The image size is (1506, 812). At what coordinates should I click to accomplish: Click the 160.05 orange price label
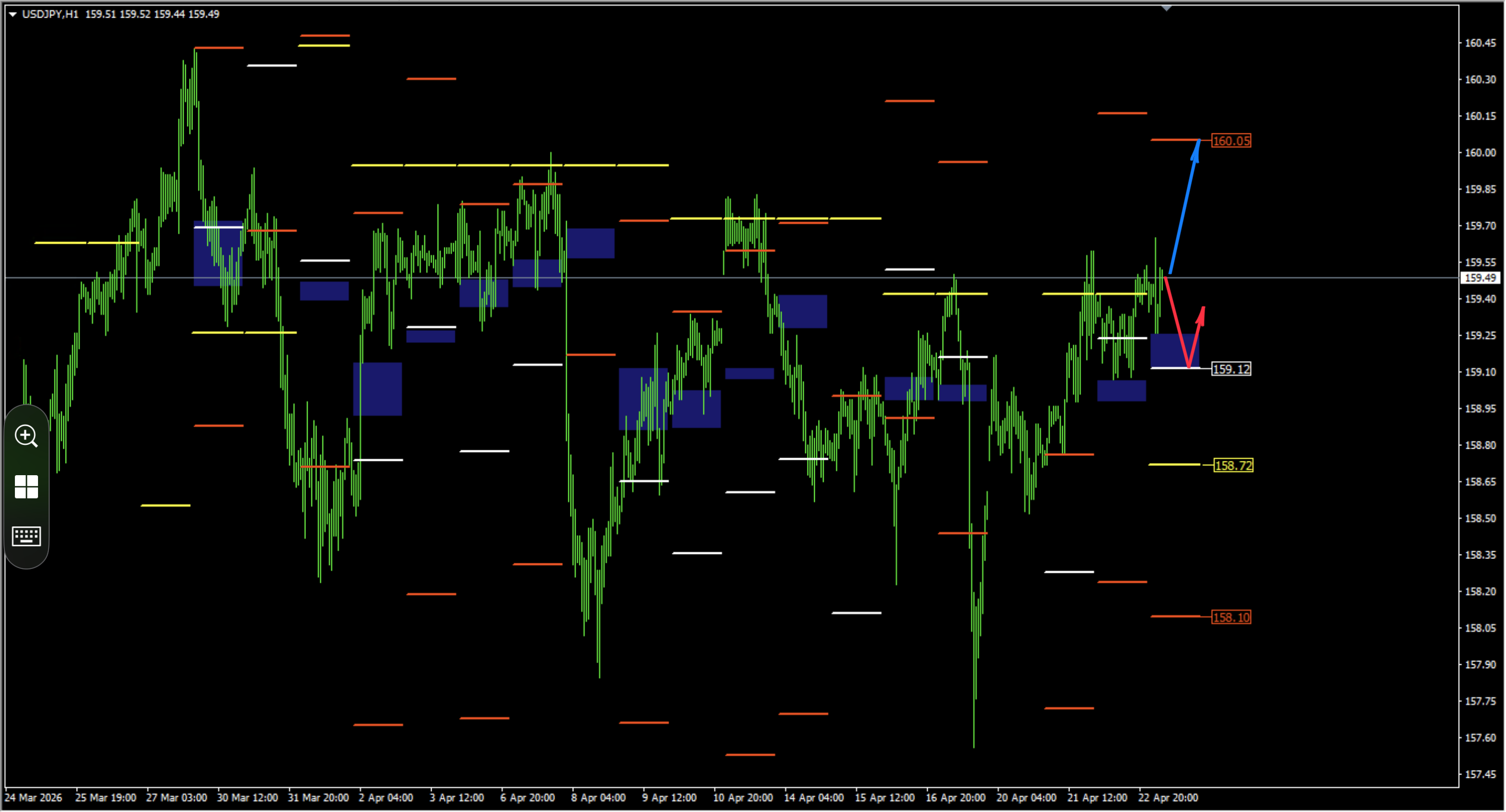point(1231,141)
